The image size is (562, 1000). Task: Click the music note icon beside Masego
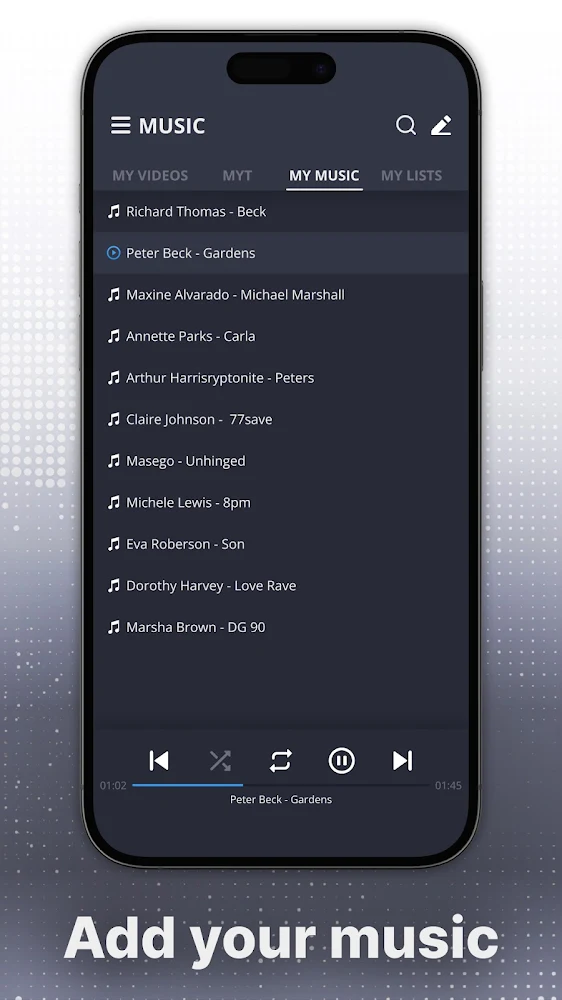click(114, 460)
